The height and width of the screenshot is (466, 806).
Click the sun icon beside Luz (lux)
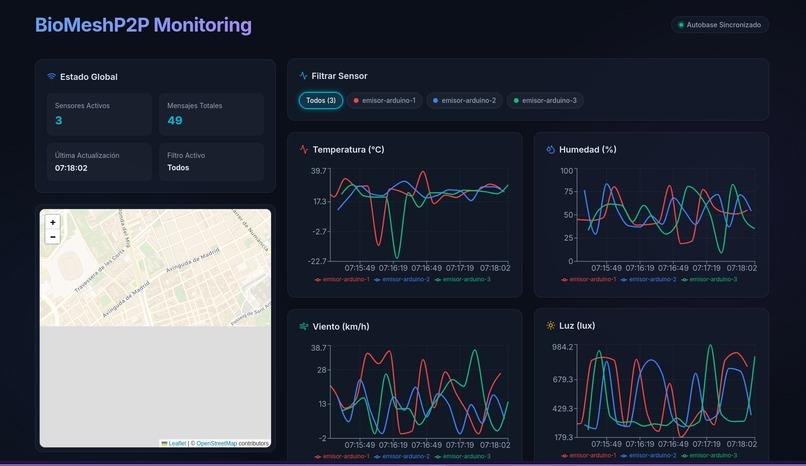(551, 326)
